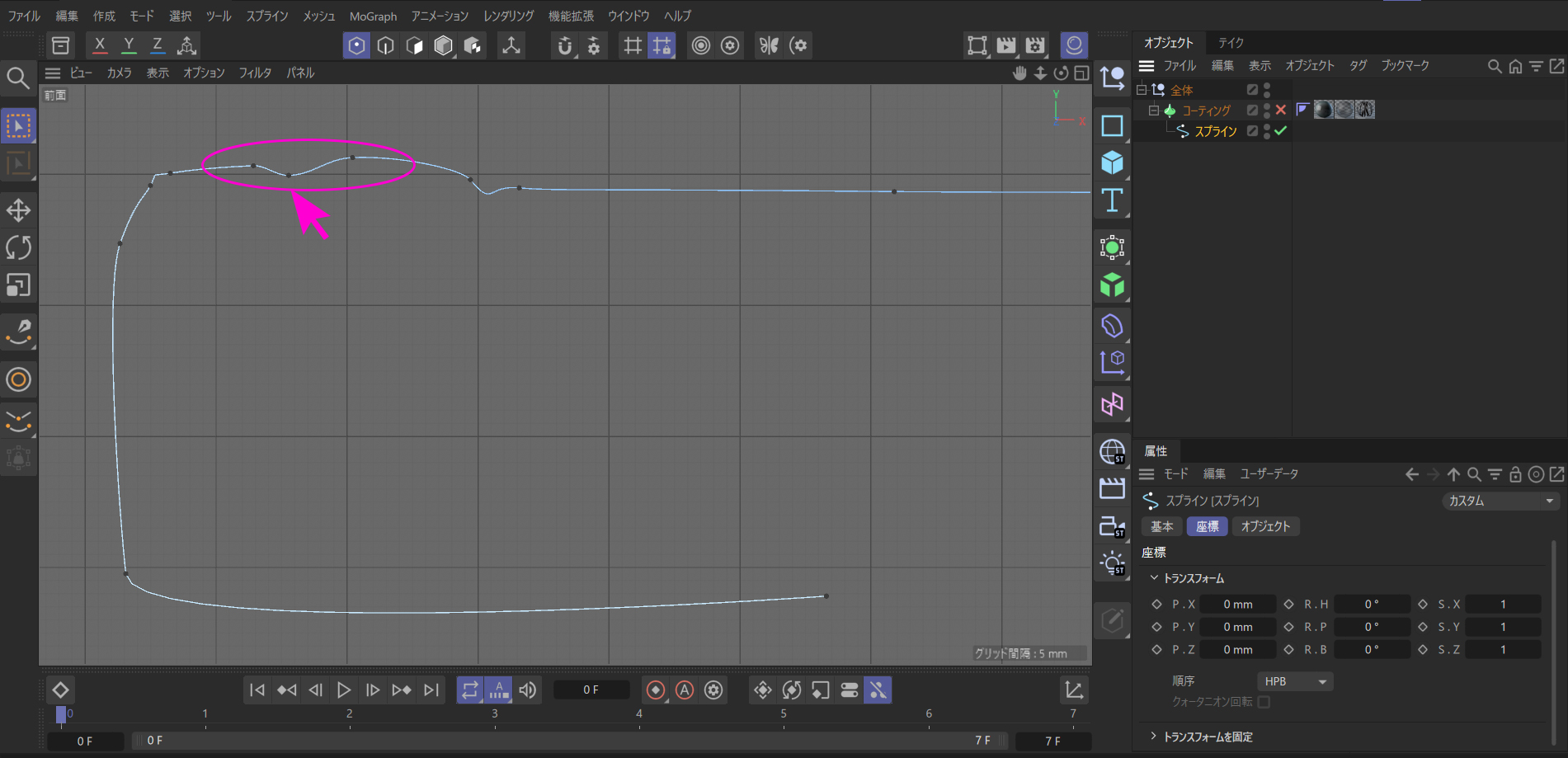Select the Rotate tool
The width and height of the screenshot is (1568, 758).
click(18, 247)
